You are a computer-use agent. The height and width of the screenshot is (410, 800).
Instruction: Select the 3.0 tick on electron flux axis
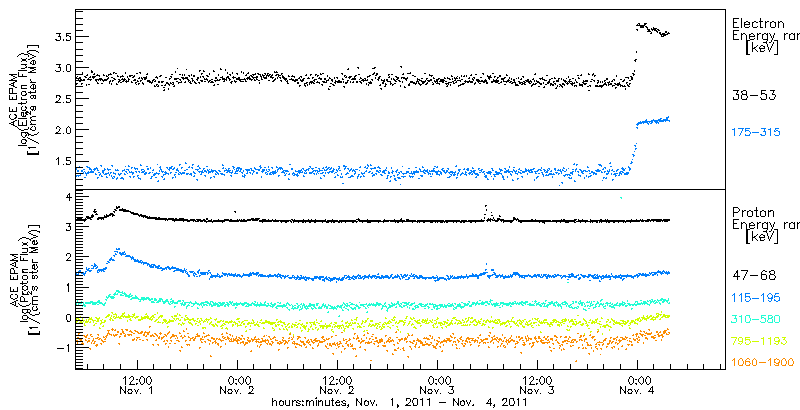point(61,67)
